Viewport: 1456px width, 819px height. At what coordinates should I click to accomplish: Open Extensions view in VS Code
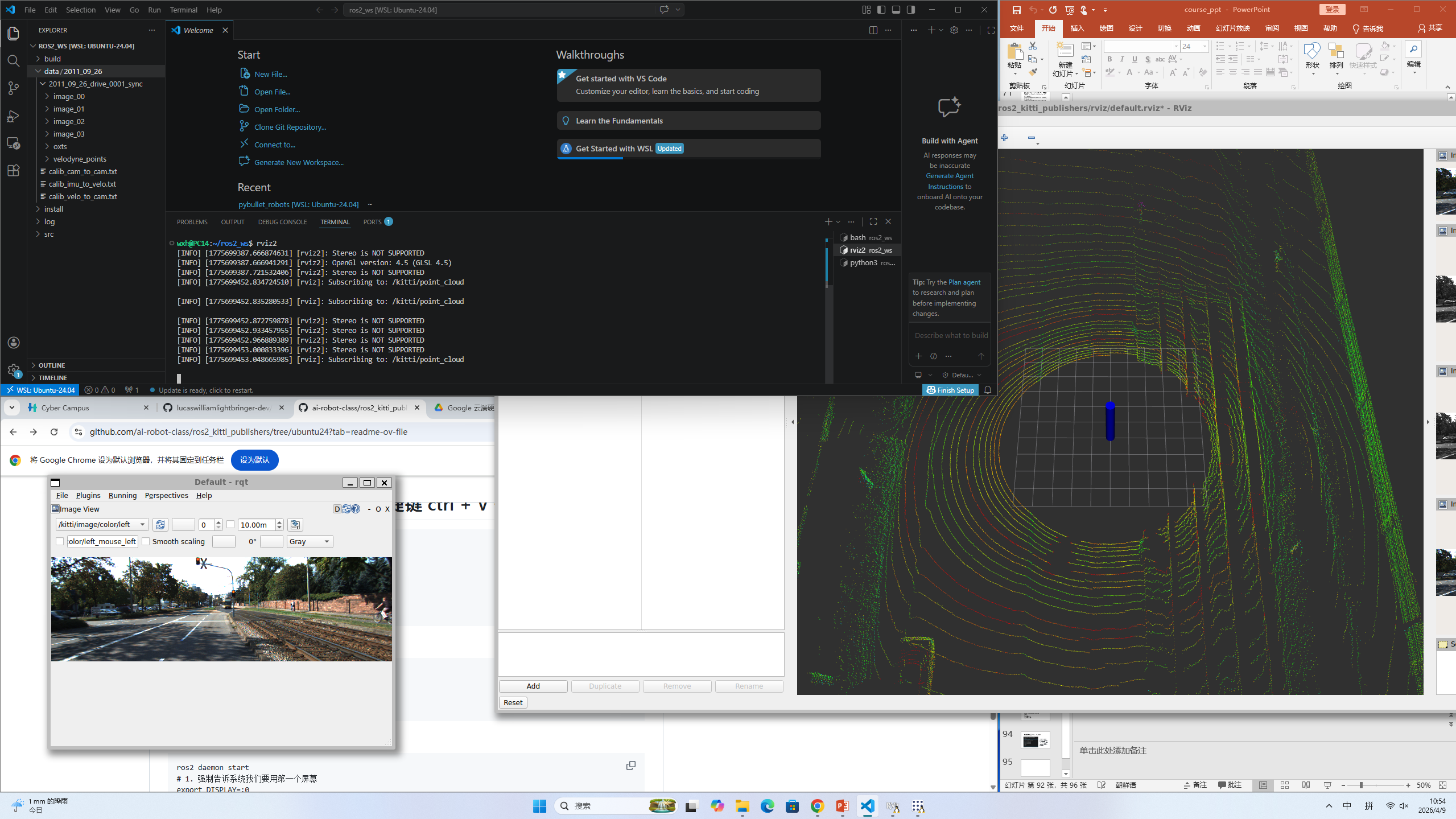point(14,171)
